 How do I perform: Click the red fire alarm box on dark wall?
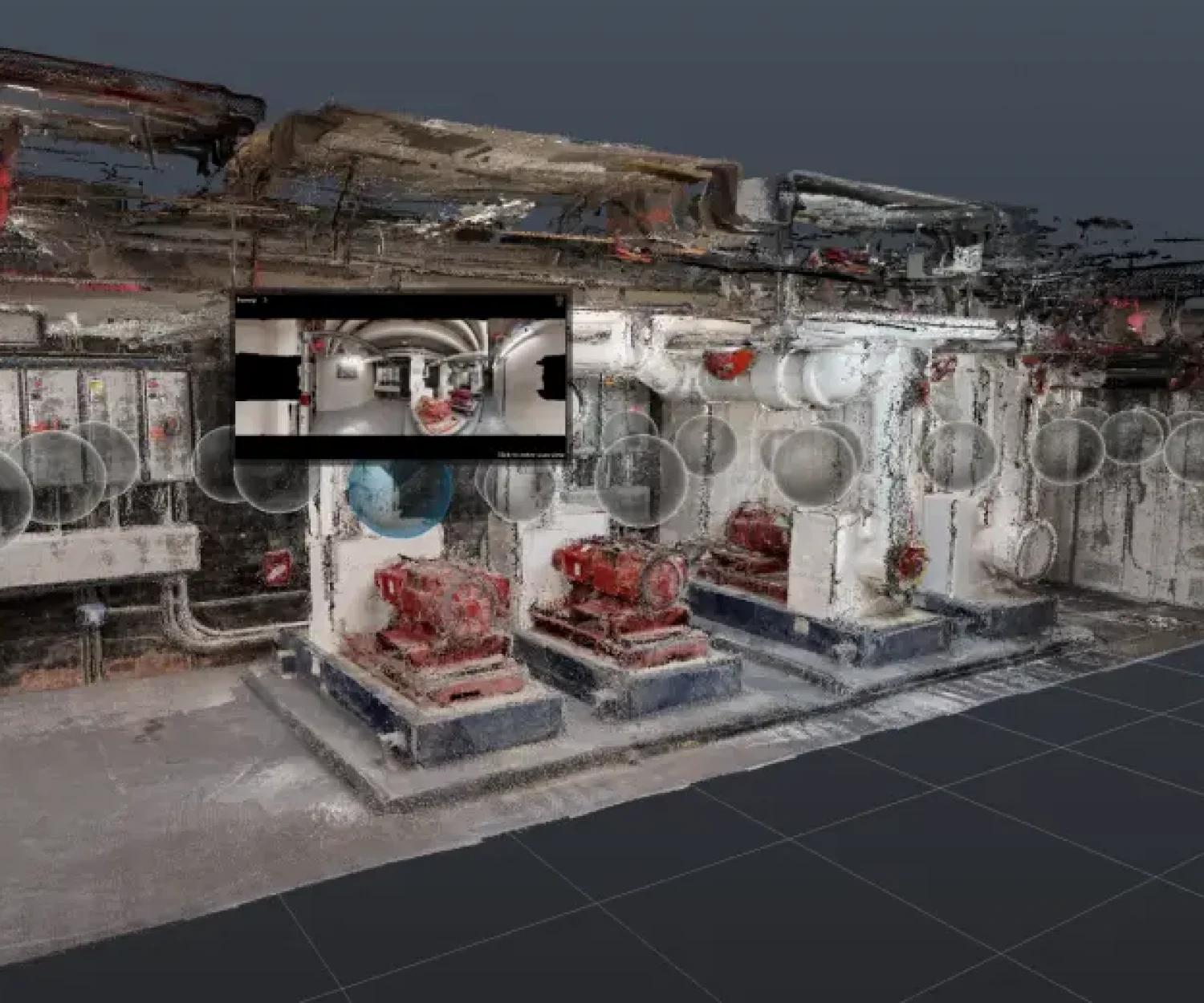(276, 566)
